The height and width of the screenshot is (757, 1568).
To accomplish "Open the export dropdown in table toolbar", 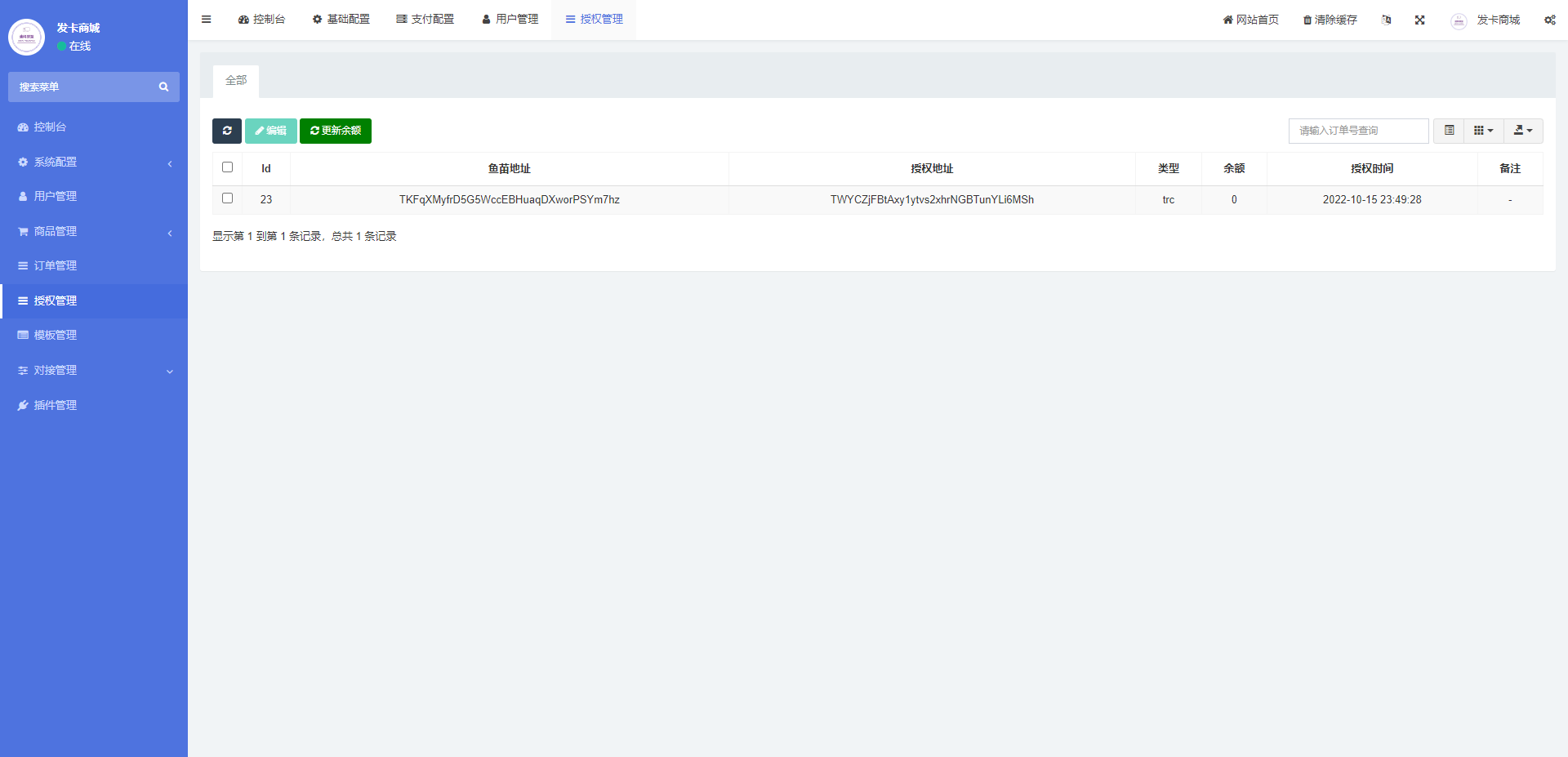I will pyautogui.click(x=1521, y=131).
